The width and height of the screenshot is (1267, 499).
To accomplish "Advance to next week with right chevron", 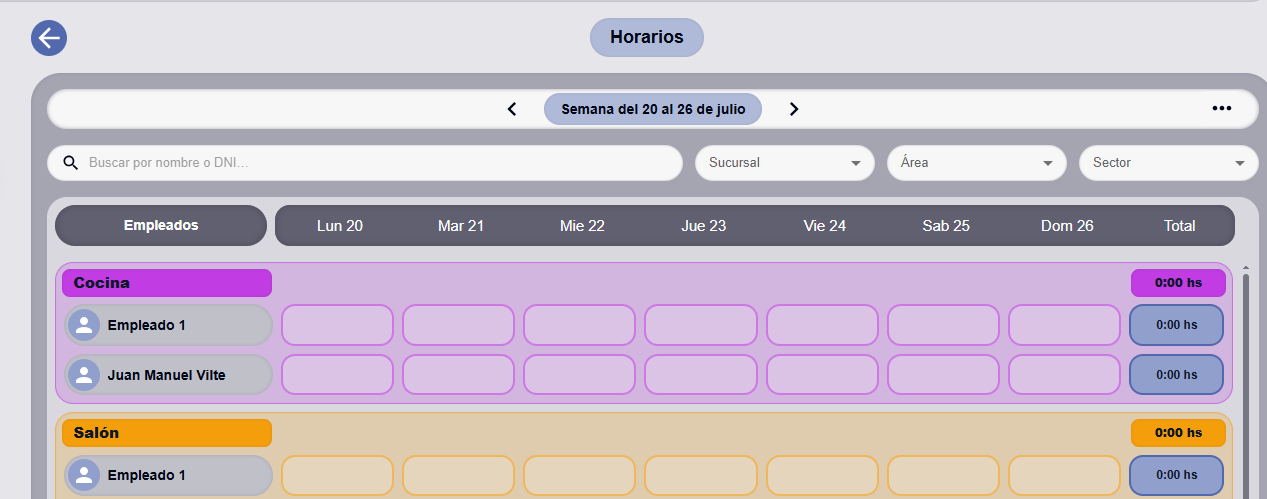I will pyautogui.click(x=794, y=109).
